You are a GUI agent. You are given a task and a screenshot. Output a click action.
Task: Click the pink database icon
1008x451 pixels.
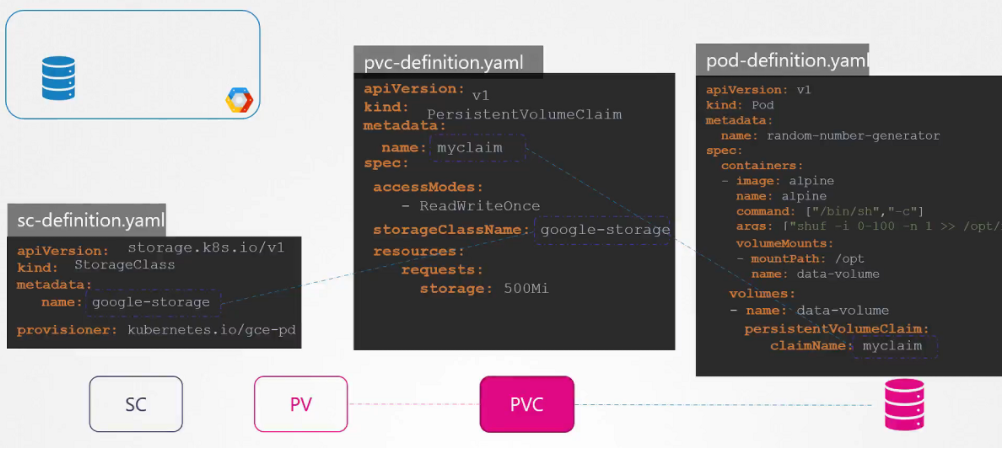point(904,405)
